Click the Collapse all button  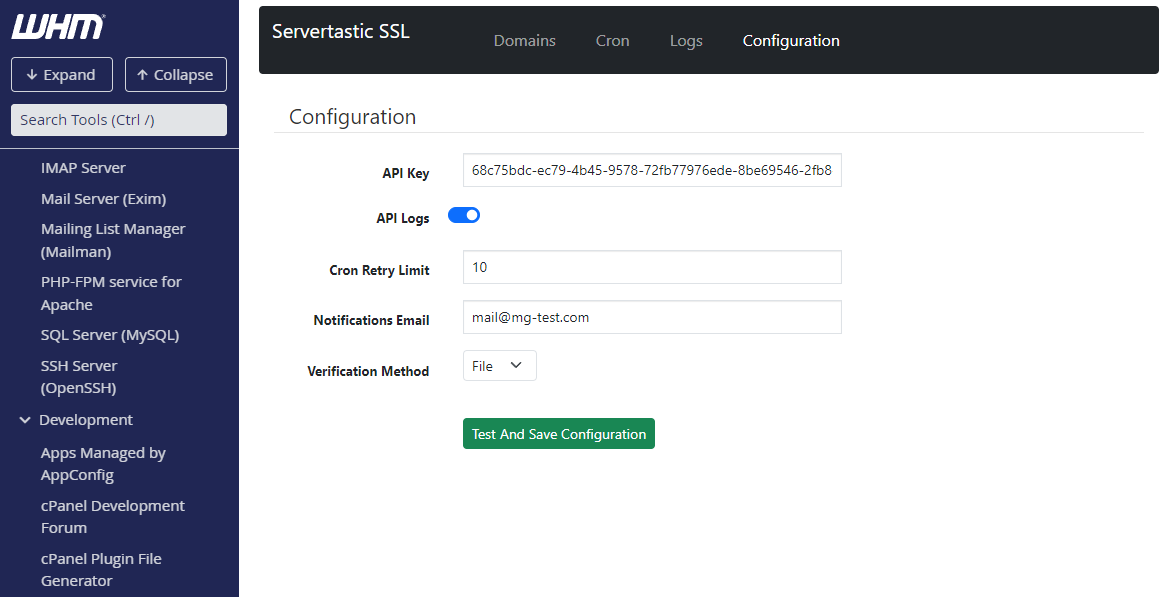176,75
